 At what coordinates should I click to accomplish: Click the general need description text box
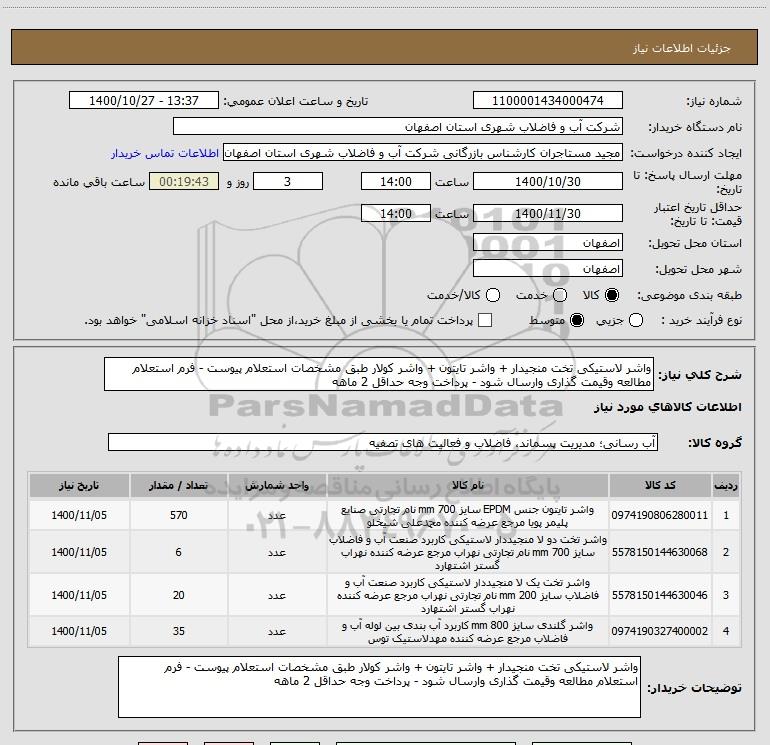coord(379,375)
